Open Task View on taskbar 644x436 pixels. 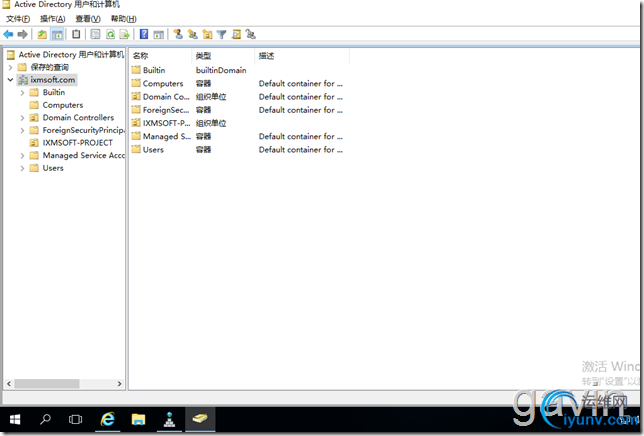click(76, 420)
